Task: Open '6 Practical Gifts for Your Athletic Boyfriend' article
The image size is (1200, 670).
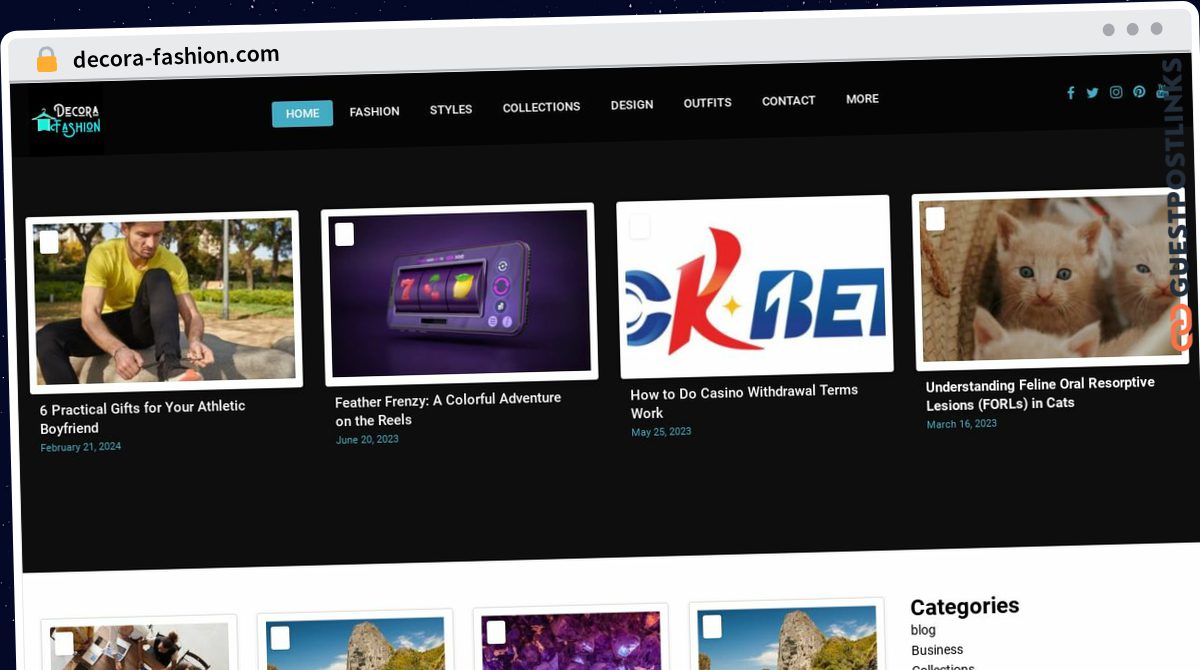Action: (x=142, y=417)
